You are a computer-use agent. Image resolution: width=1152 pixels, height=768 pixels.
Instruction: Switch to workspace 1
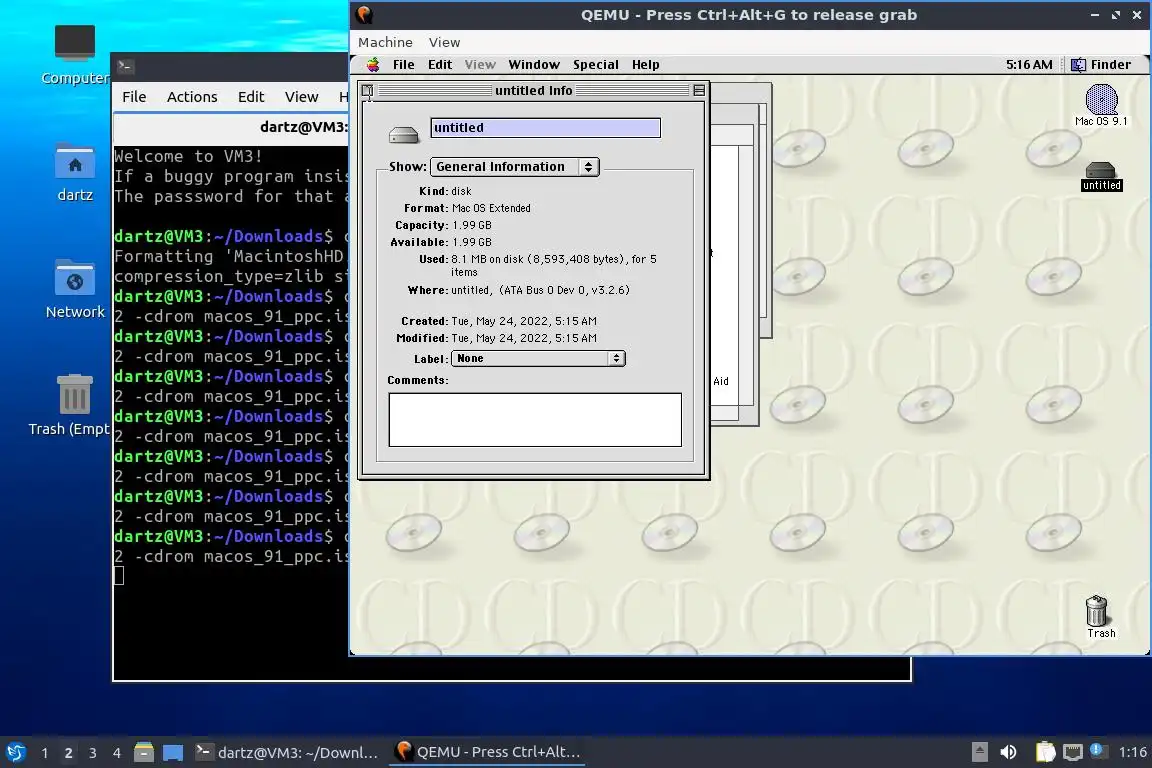45,753
